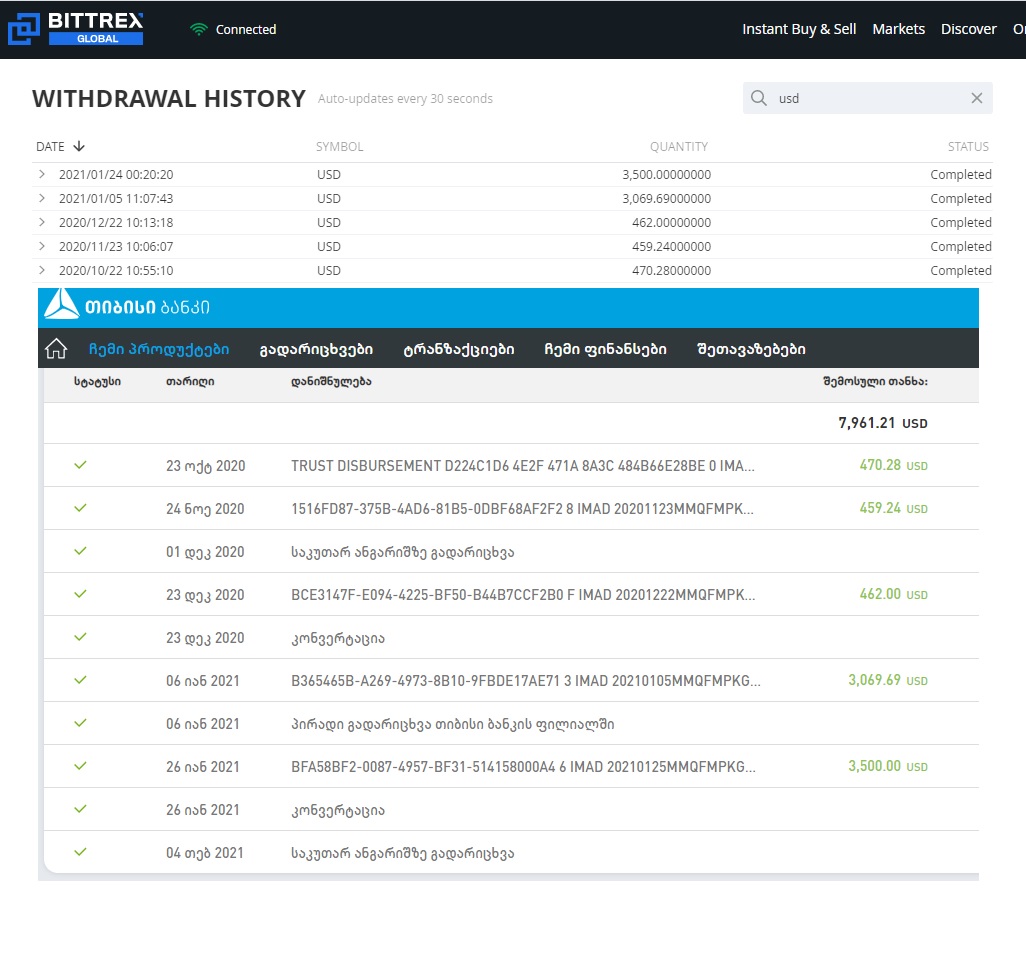1026x958 pixels.
Task: Click Completed status of 2020/10/22 row
Action: coord(961,270)
